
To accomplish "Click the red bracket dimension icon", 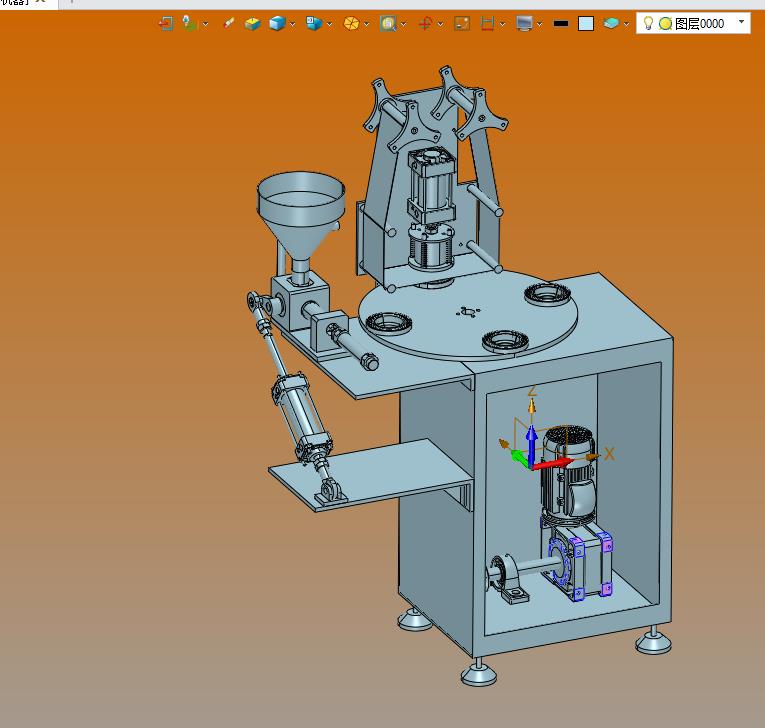I will point(487,23).
